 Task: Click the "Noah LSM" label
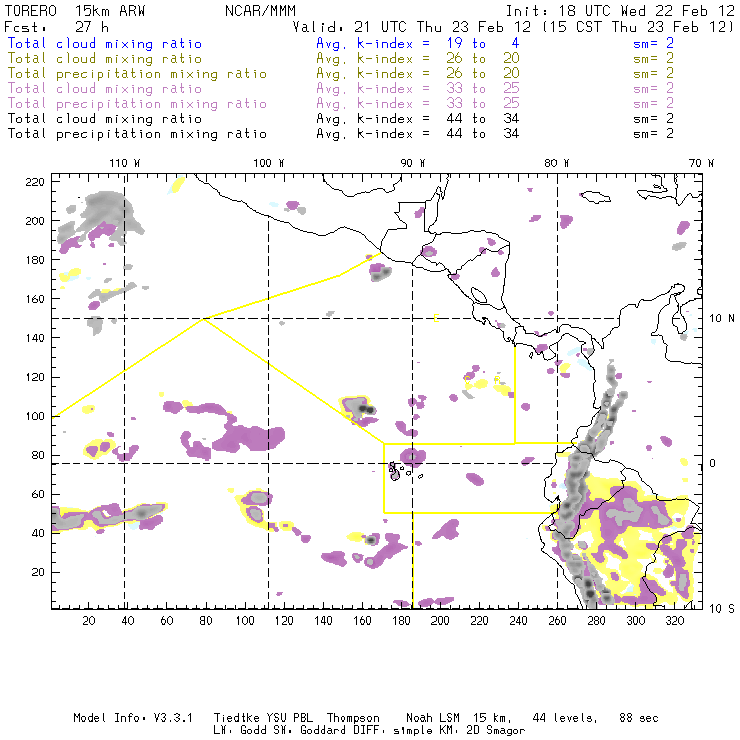coord(433,718)
